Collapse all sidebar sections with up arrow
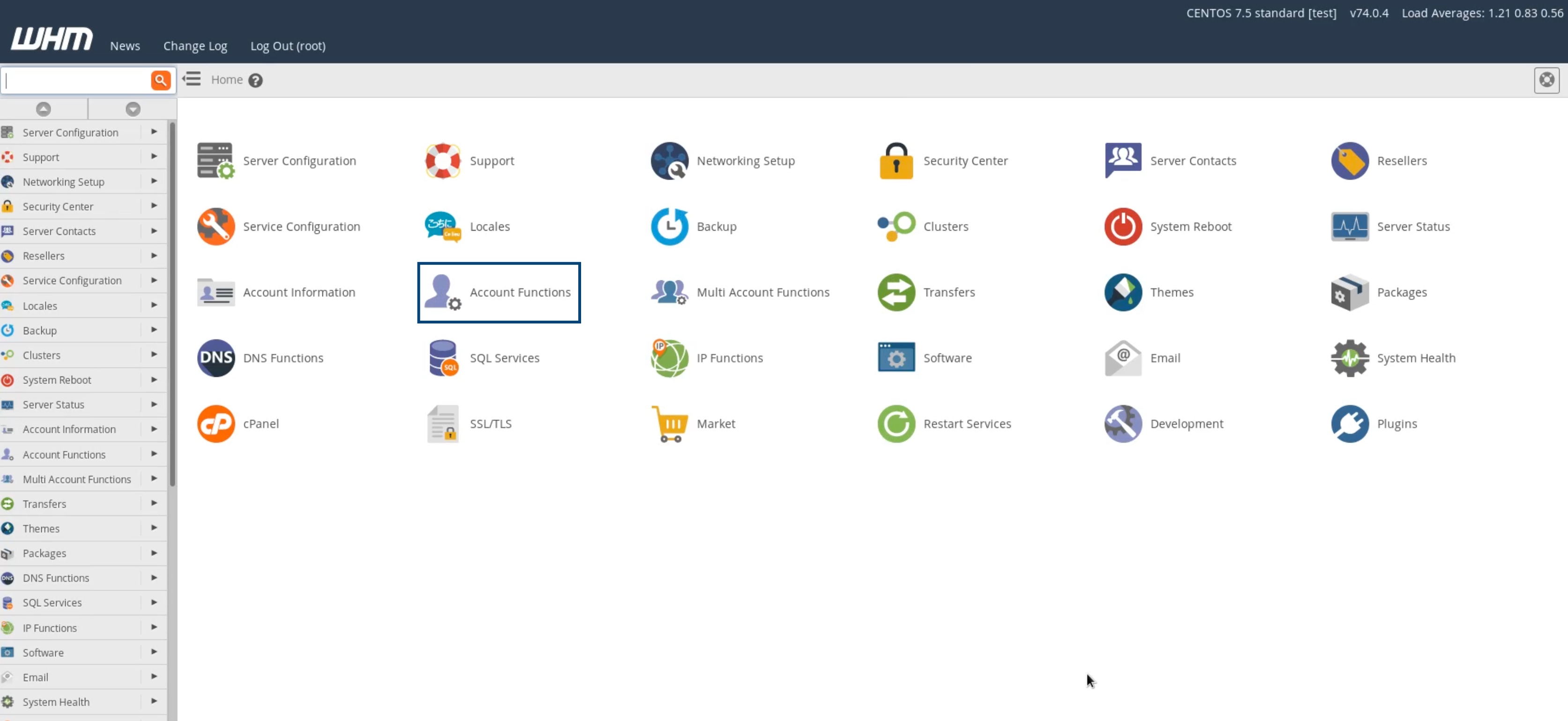The width and height of the screenshot is (1568, 721). click(x=43, y=109)
